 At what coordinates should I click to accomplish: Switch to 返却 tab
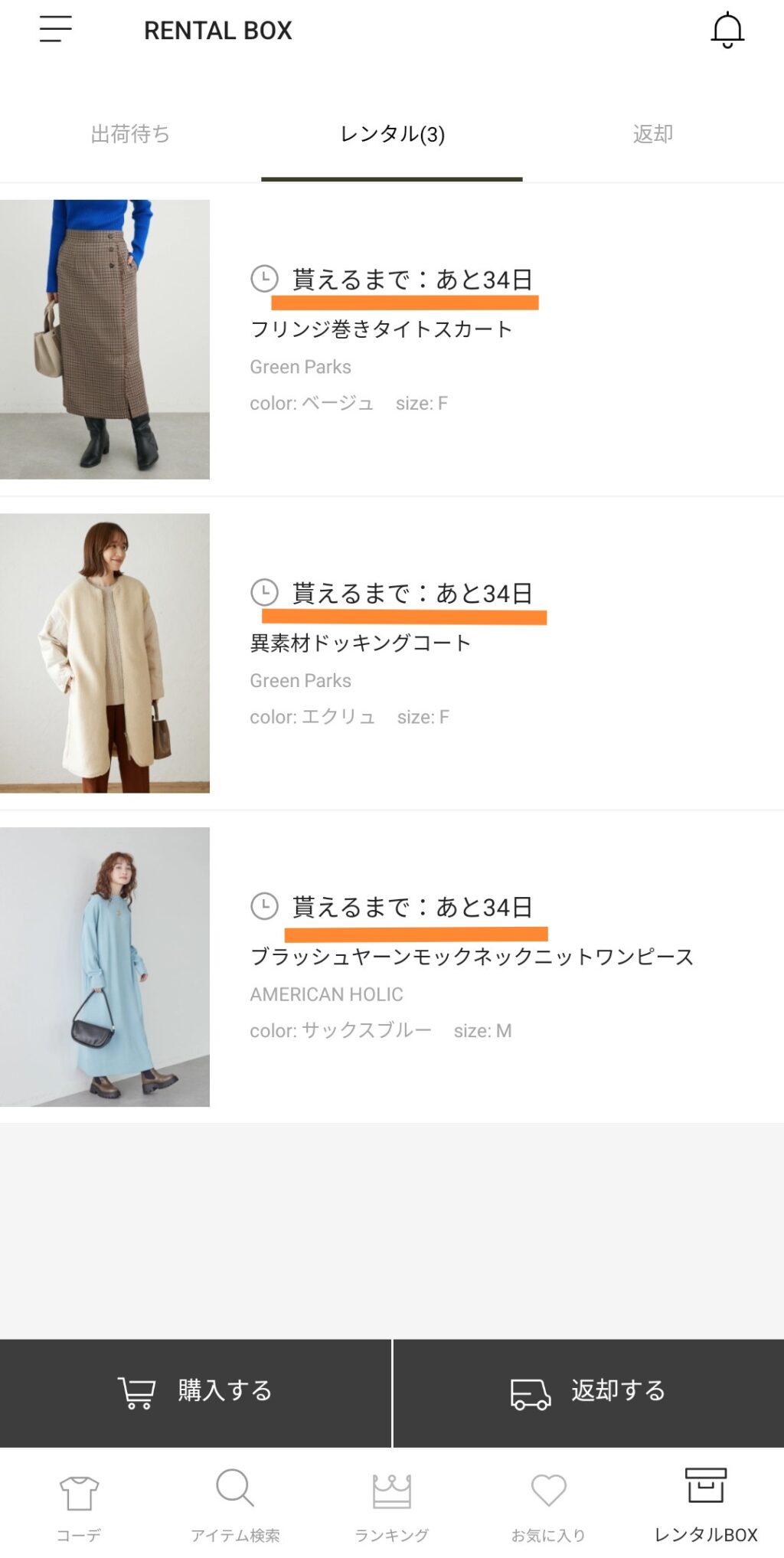tap(652, 134)
